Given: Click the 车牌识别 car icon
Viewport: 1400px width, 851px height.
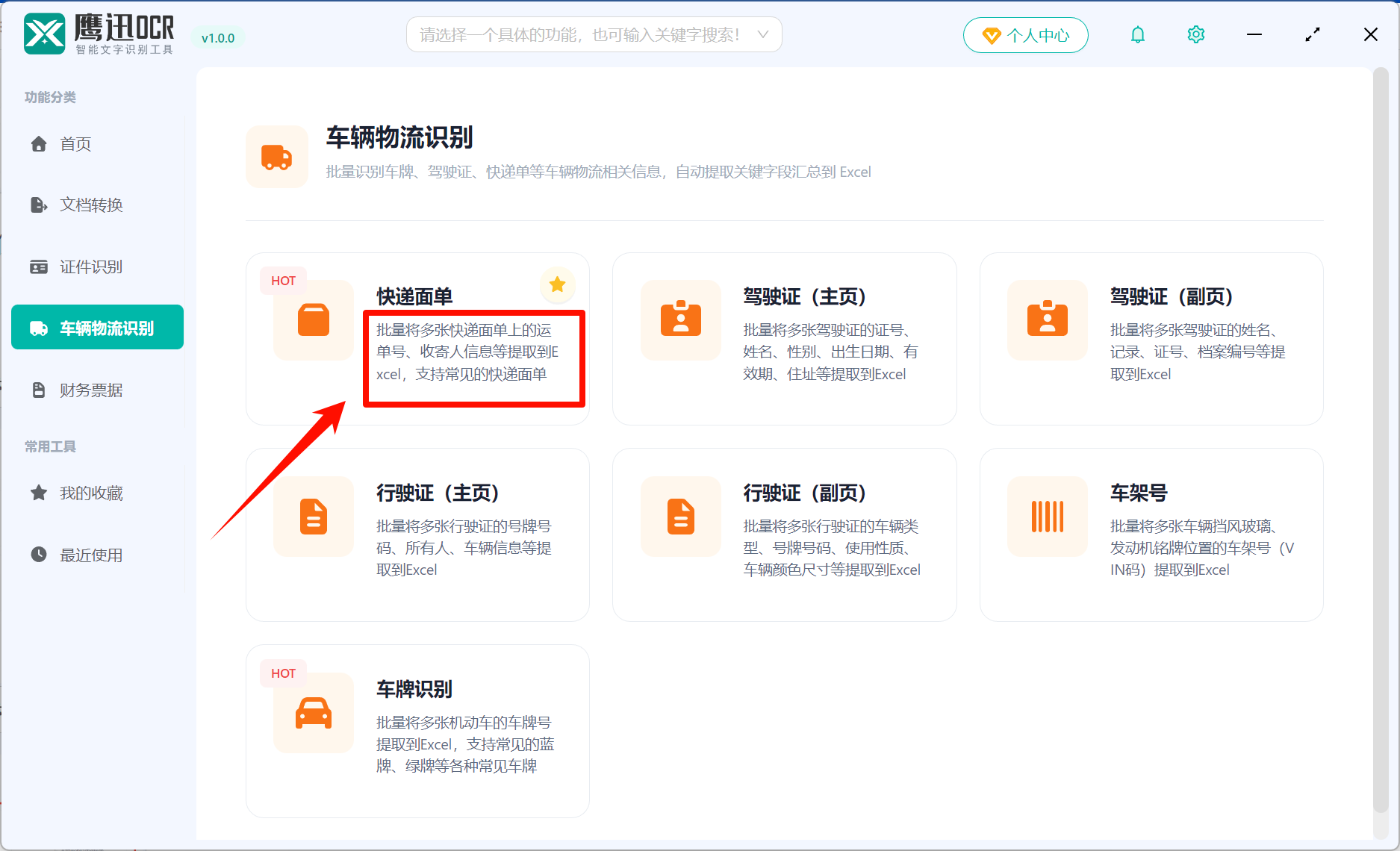Looking at the screenshot, I should (x=313, y=713).
